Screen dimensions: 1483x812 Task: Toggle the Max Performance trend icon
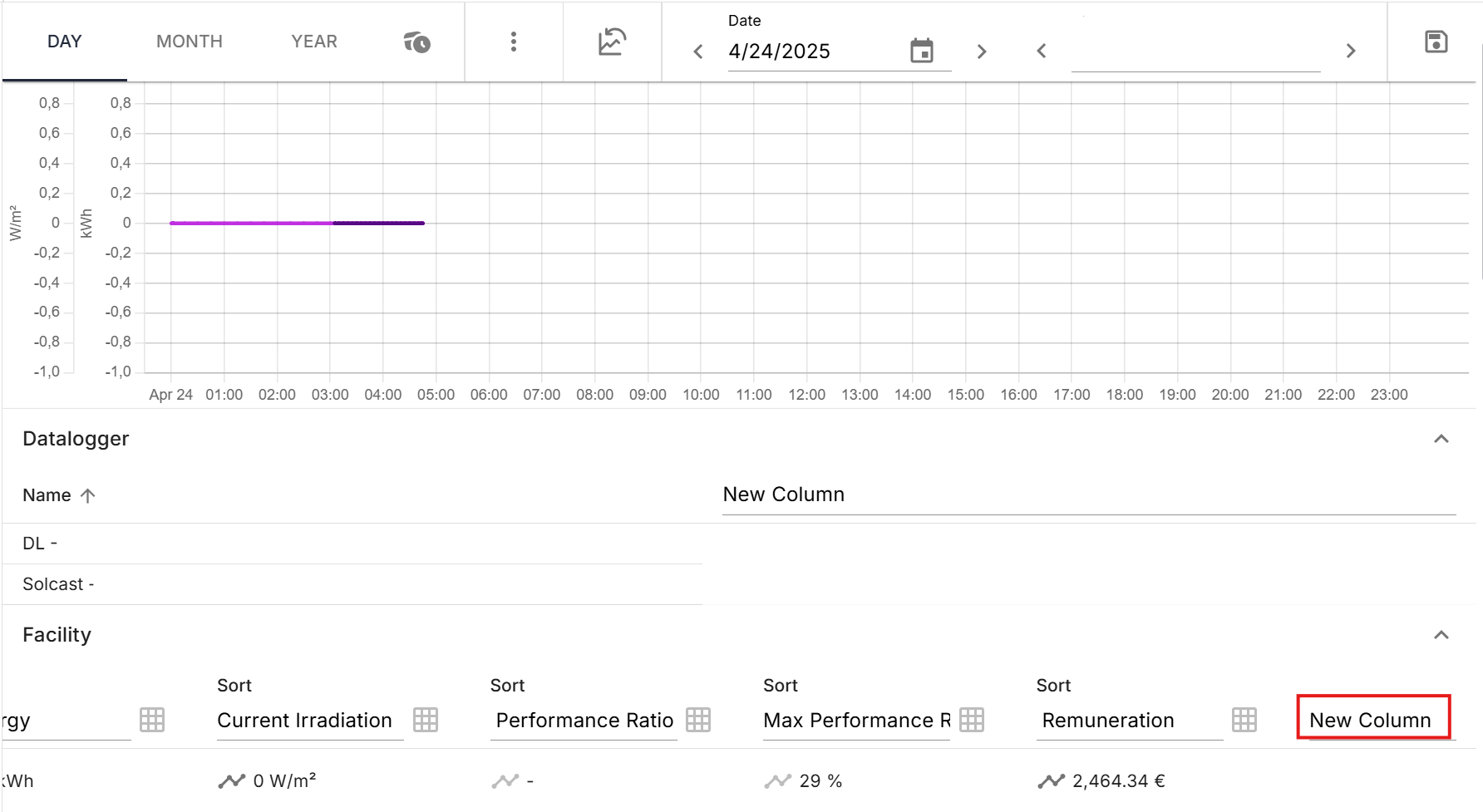click(x=778, y=781)
